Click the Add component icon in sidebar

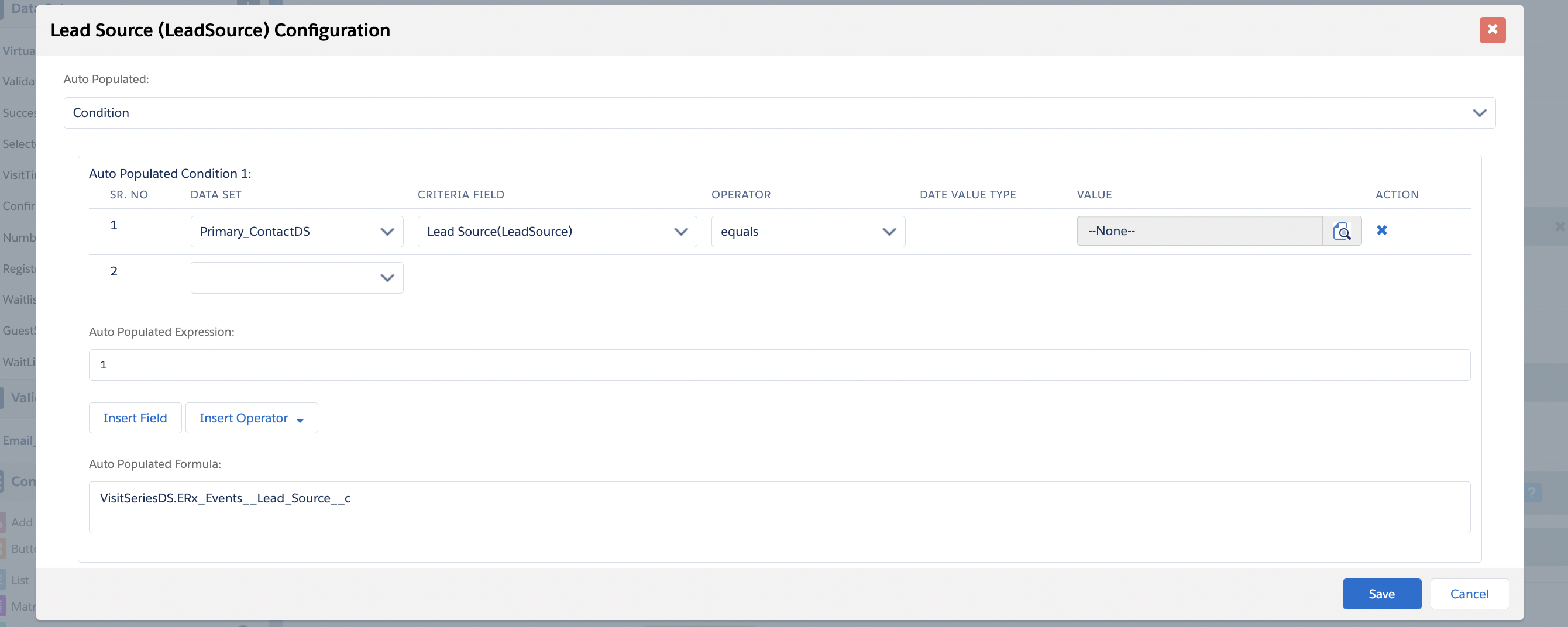point(4,522)
